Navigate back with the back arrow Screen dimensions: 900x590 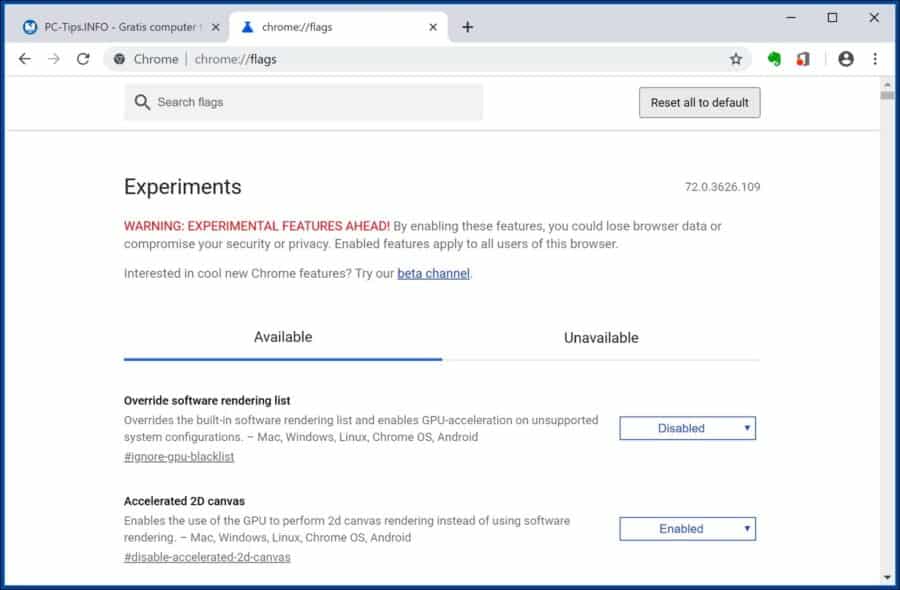point(24,59)
